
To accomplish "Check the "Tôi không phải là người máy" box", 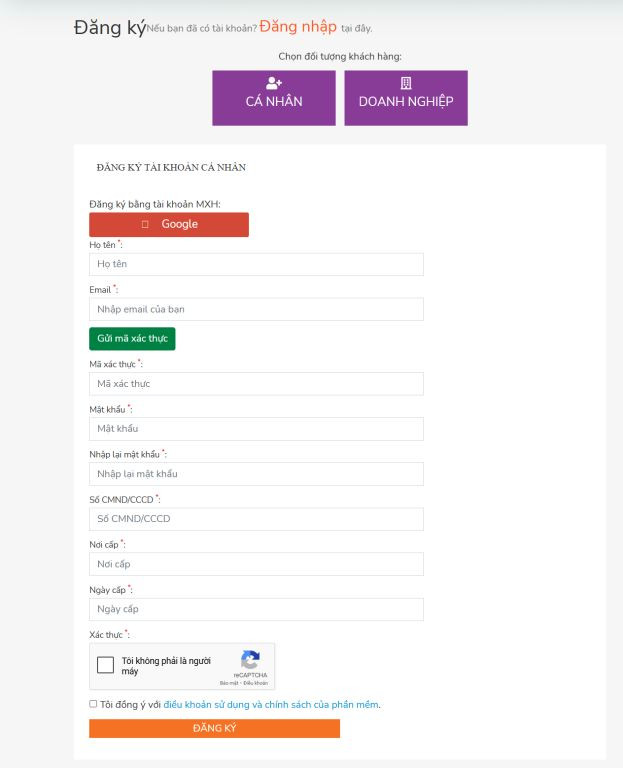I will [105, 666].
